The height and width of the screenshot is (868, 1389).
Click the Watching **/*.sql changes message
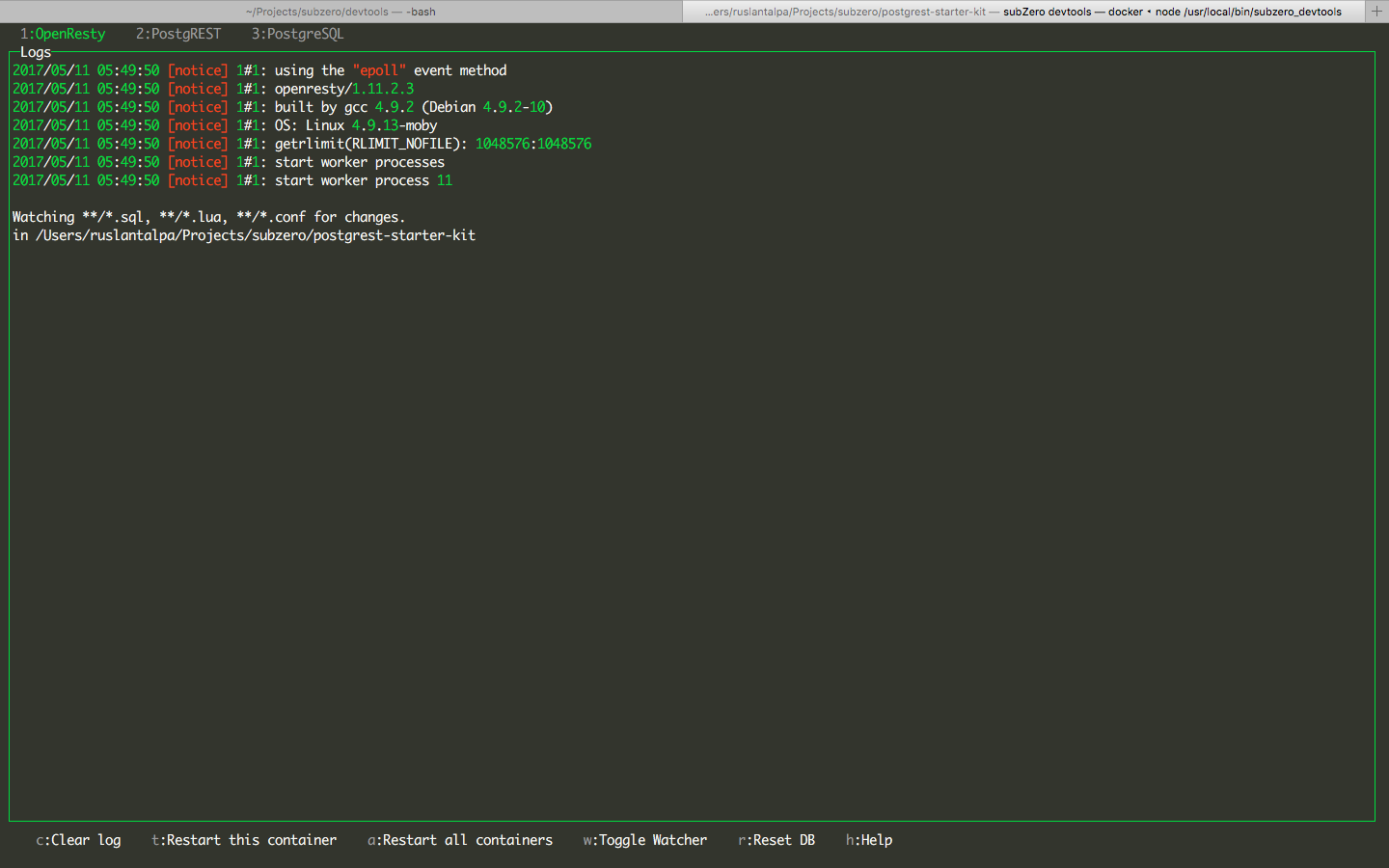[209, 217]
